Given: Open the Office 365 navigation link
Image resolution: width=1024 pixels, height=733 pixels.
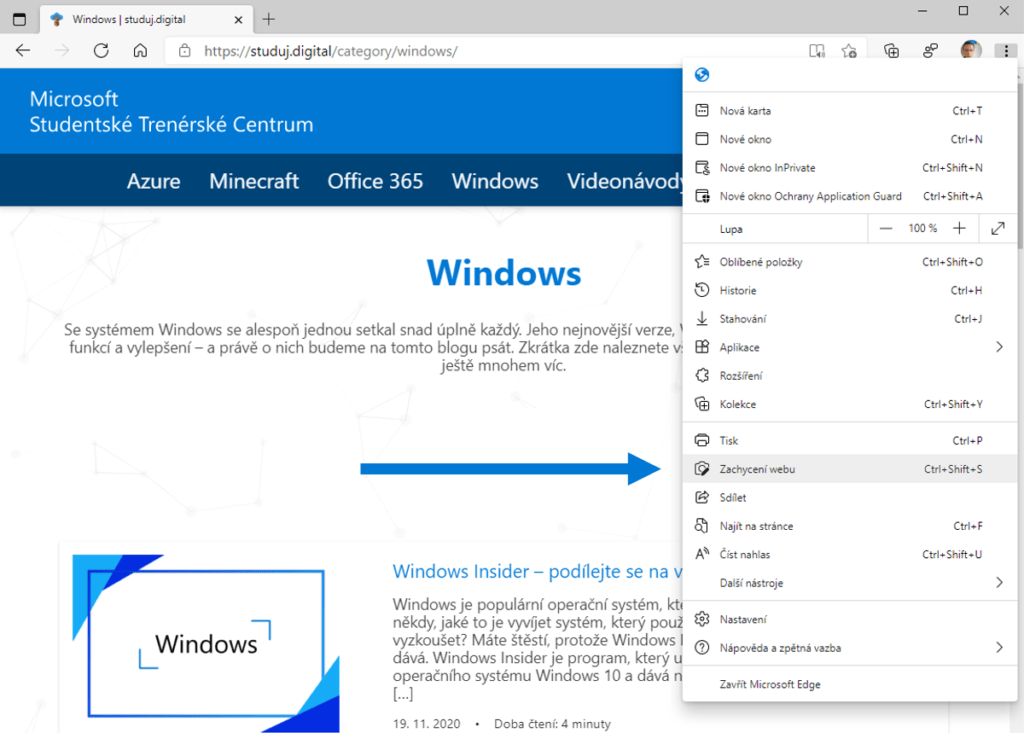Looking at the screenshot, I should (375, 181).
